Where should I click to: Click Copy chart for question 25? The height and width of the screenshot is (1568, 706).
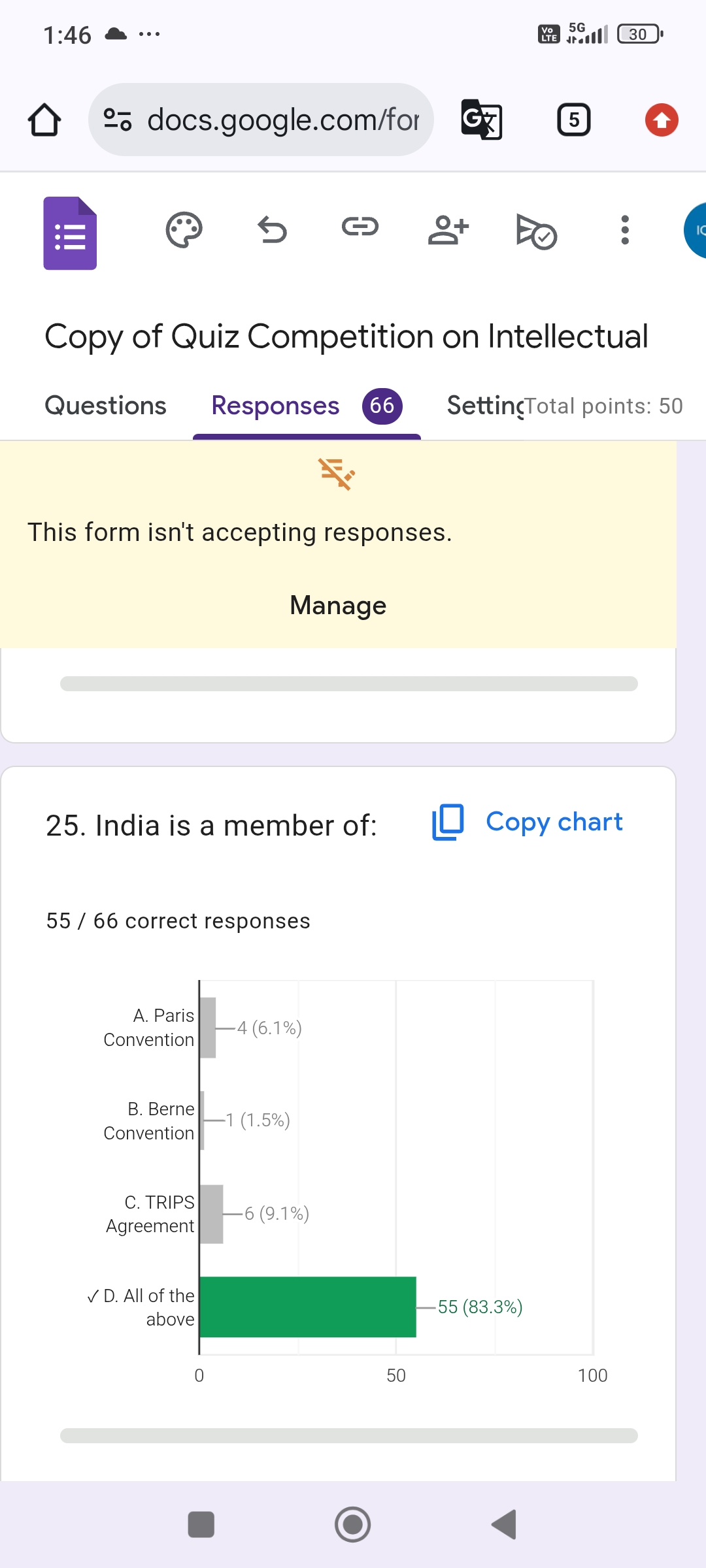click(x=528, y=822)
